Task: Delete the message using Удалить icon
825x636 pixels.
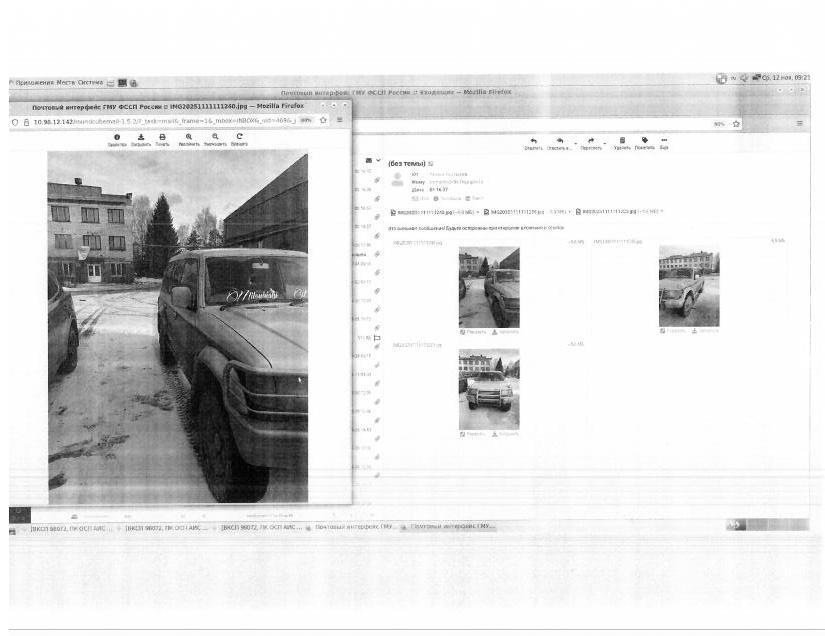Action: pyautogui.click(x=622, y=142)
